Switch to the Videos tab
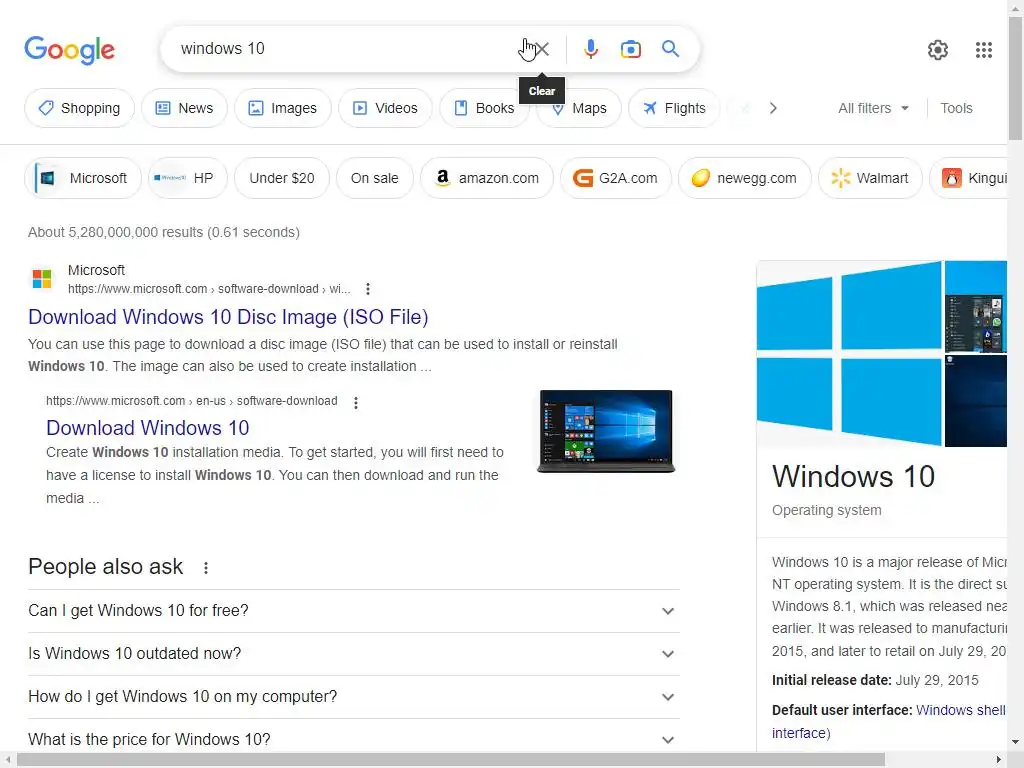1024x768 pixels. 385,108
